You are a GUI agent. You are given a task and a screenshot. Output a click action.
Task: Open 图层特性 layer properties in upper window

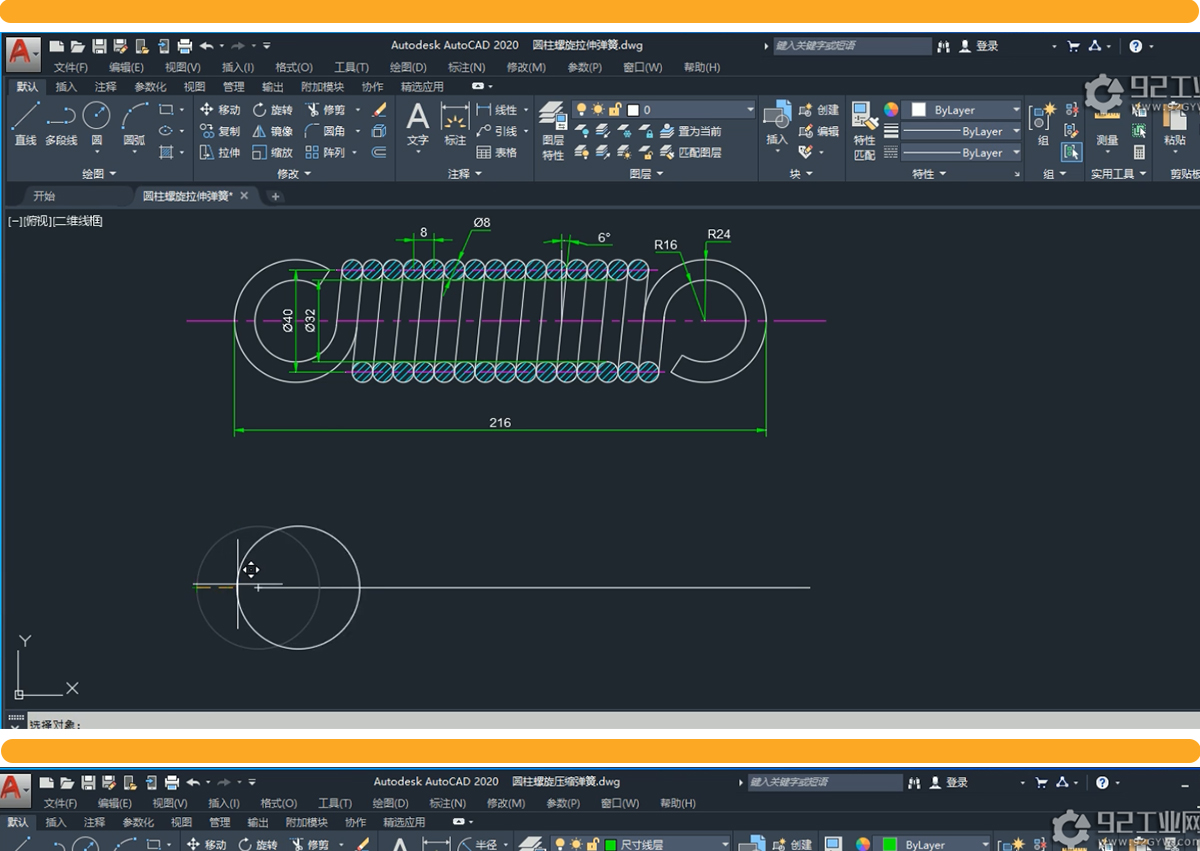tap(553, 130)
